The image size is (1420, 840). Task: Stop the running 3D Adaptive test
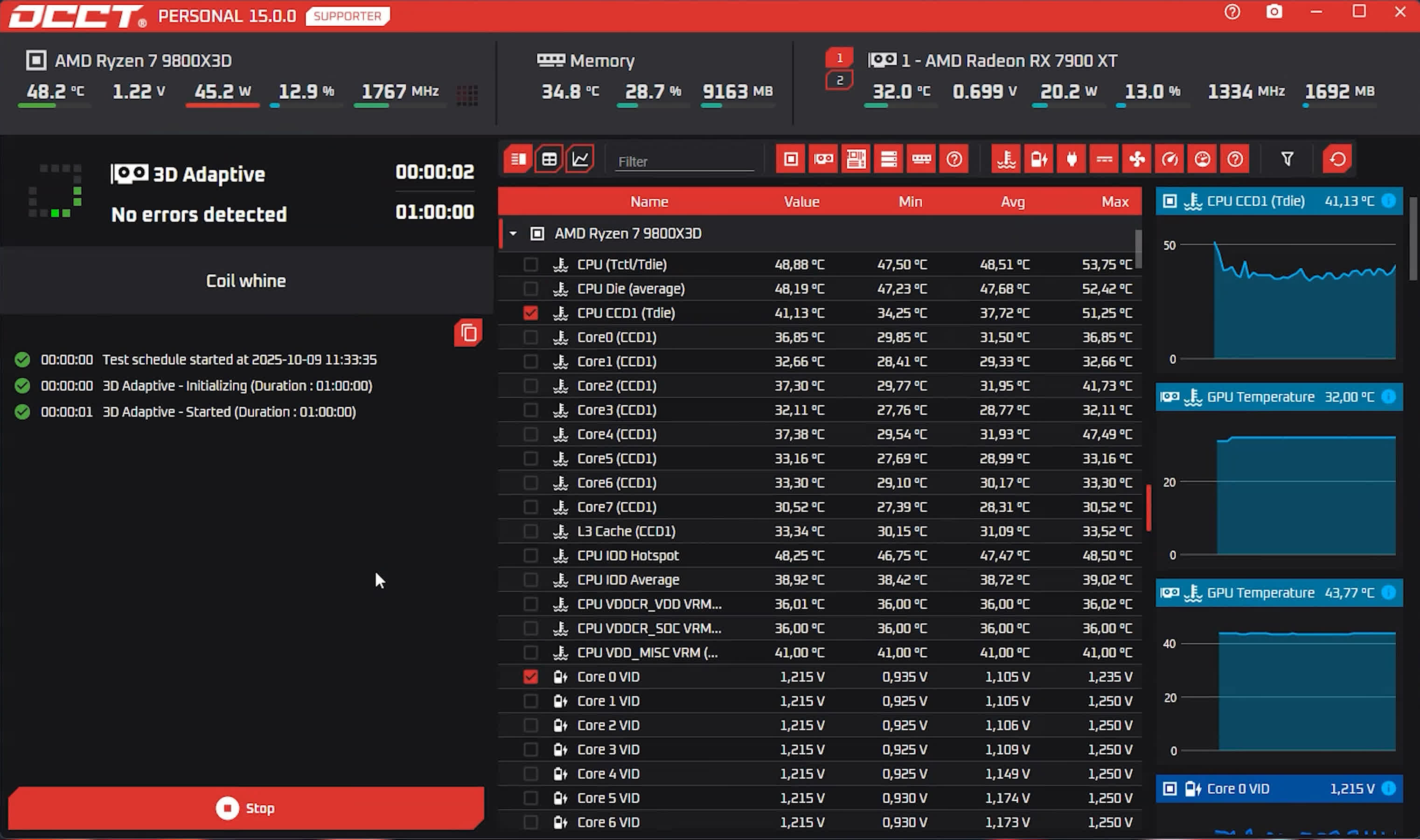tap(246, 808)
